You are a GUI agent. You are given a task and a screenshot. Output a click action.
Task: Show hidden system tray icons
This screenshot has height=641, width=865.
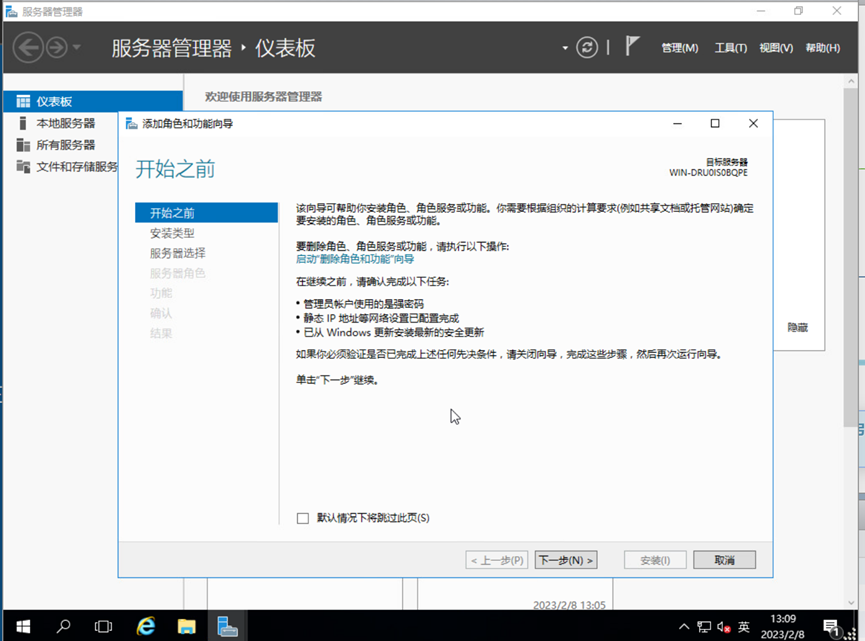[x=684, y=627]
